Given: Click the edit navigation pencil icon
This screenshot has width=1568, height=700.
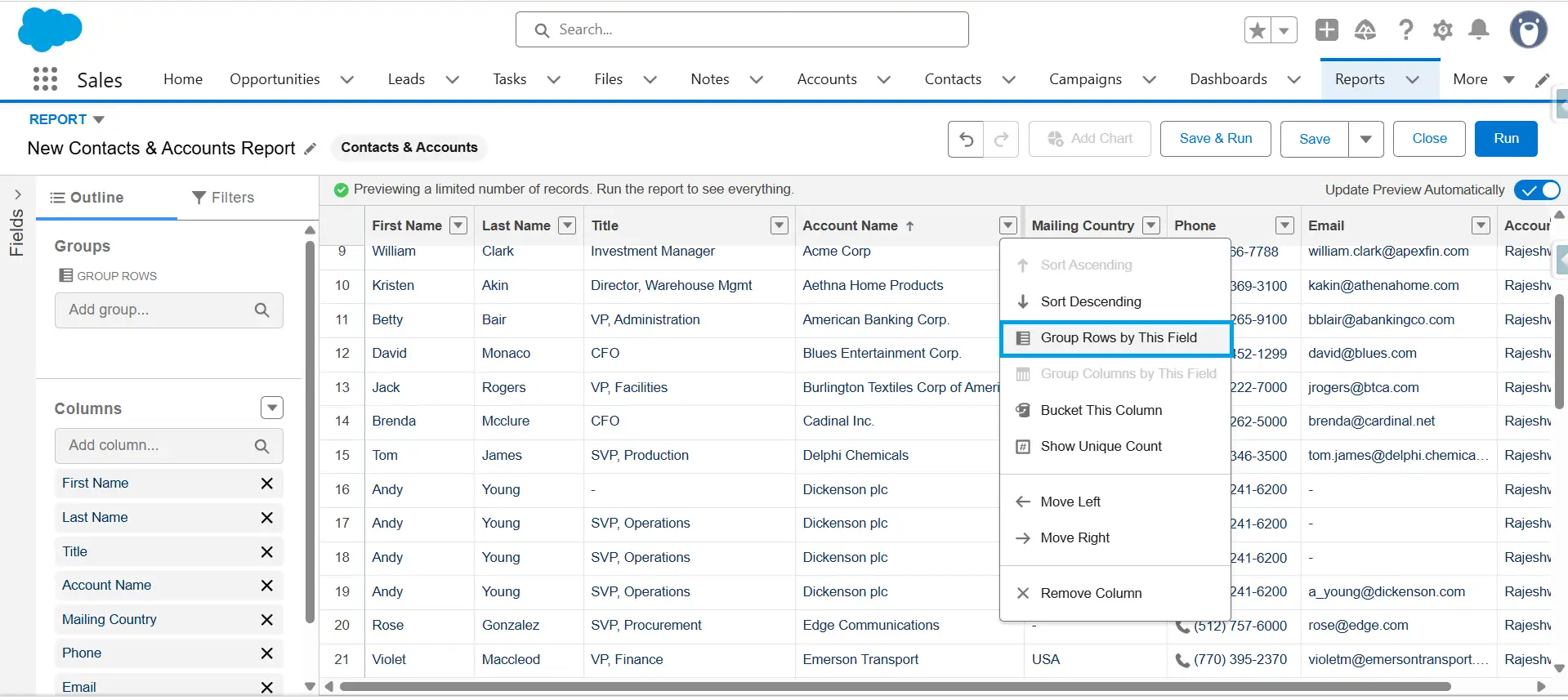Looking at the screenshot, I should coord(1543,80).
